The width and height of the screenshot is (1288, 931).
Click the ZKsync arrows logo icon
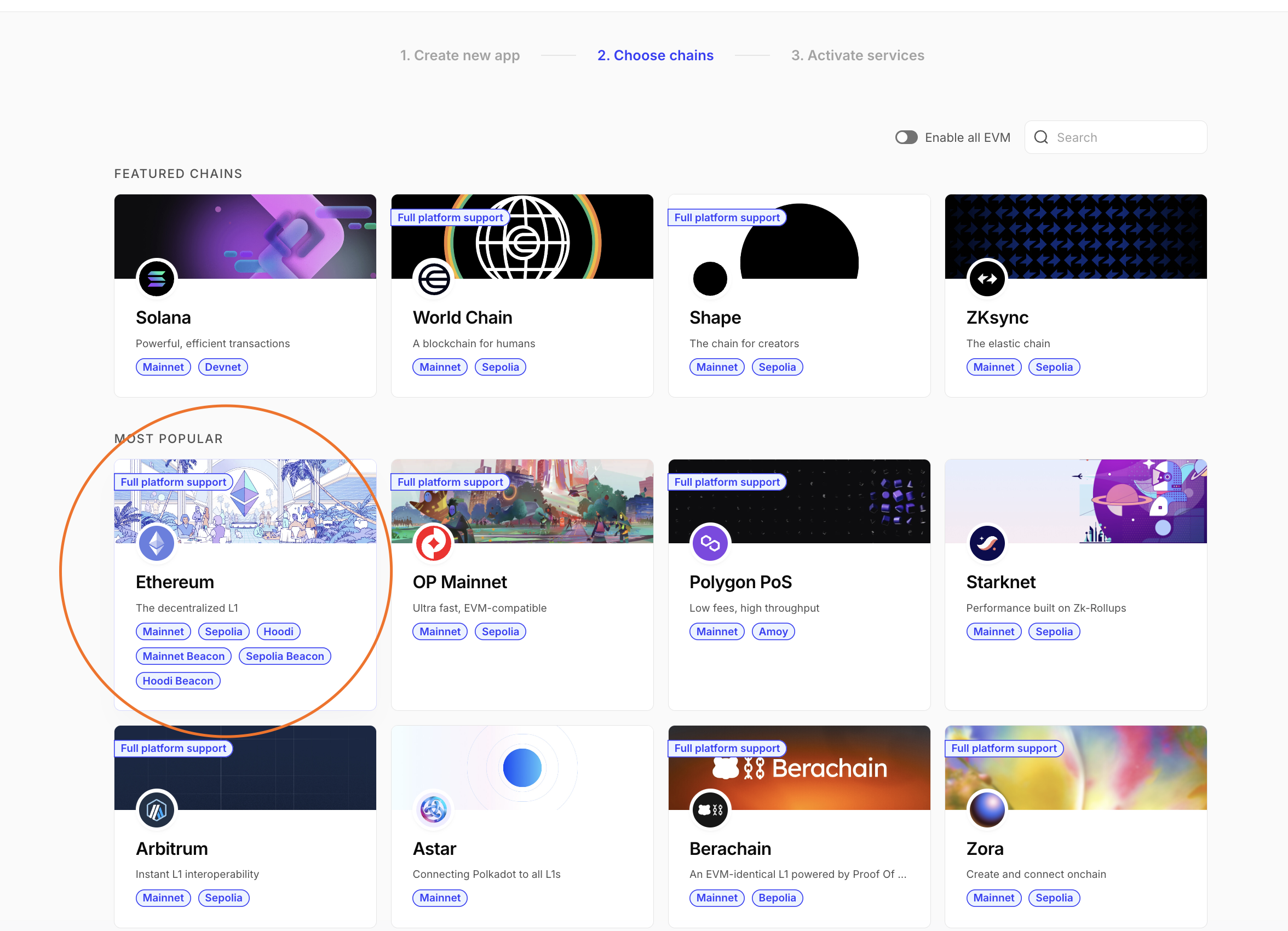(x=987, y=278)
